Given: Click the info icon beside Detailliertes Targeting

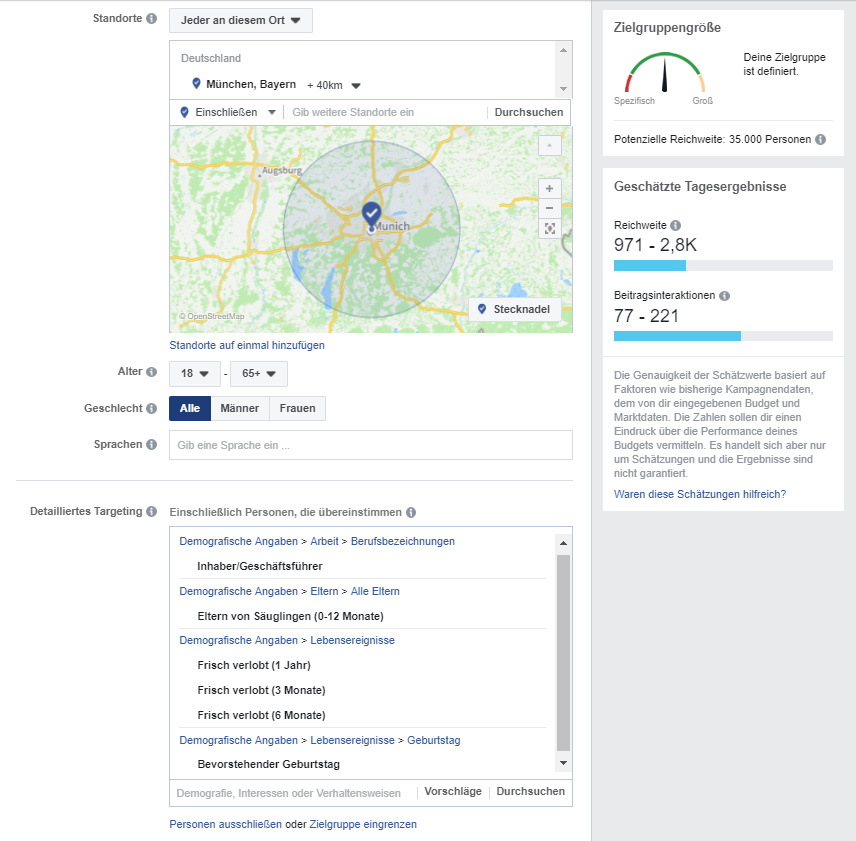Looking at the screenshot, I should click(x=151, y=512).
